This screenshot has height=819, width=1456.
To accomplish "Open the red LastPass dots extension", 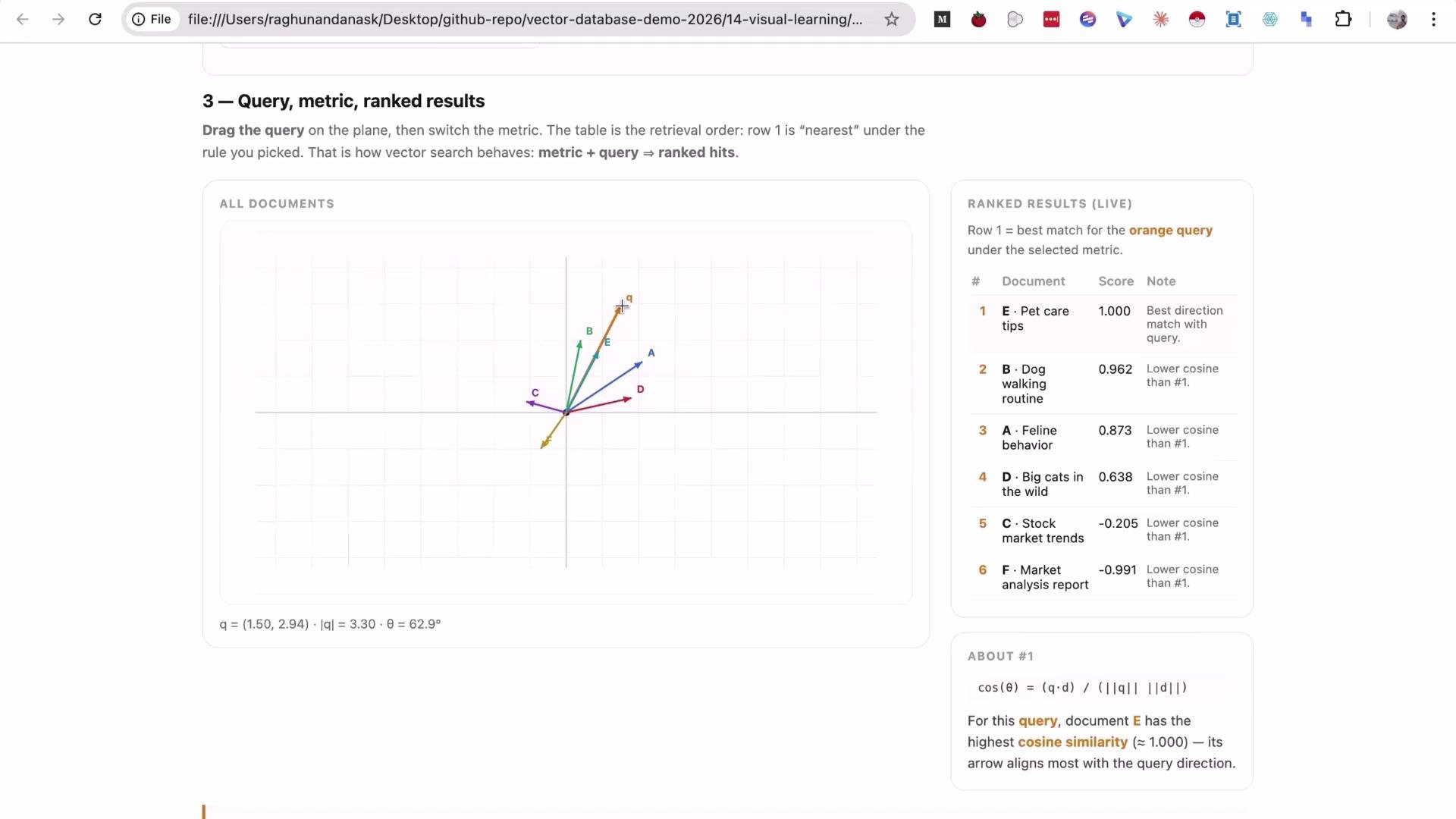I will [x=1051, y=20].
